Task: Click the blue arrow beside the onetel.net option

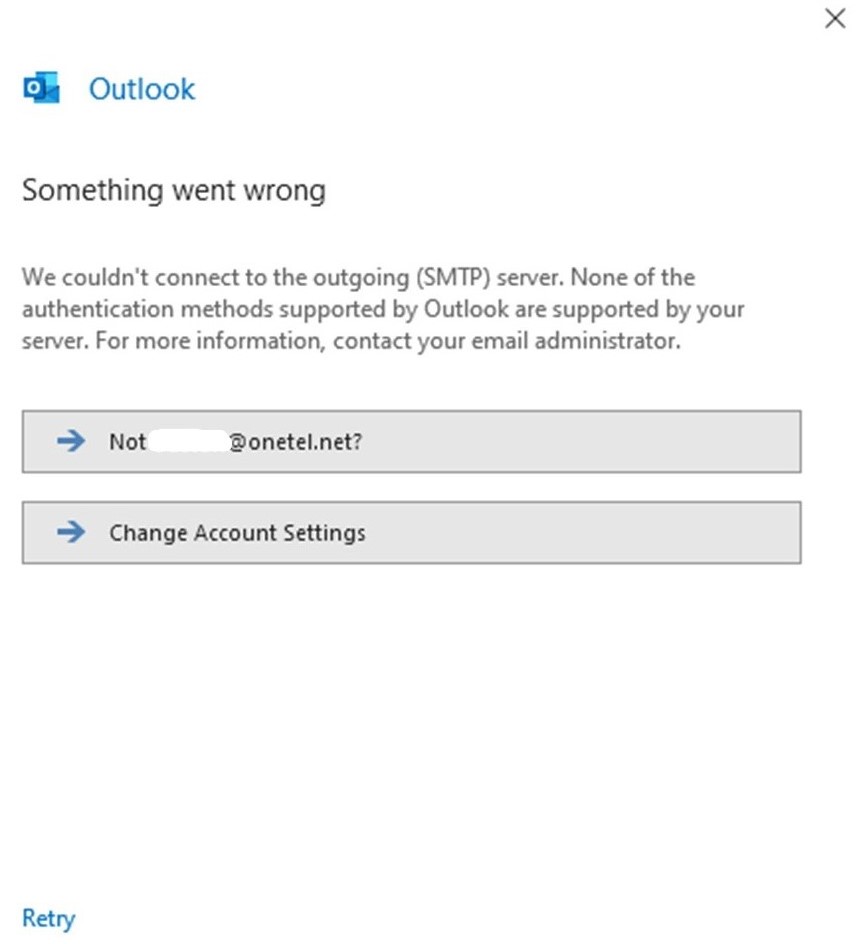Action: tap(71, 441)
